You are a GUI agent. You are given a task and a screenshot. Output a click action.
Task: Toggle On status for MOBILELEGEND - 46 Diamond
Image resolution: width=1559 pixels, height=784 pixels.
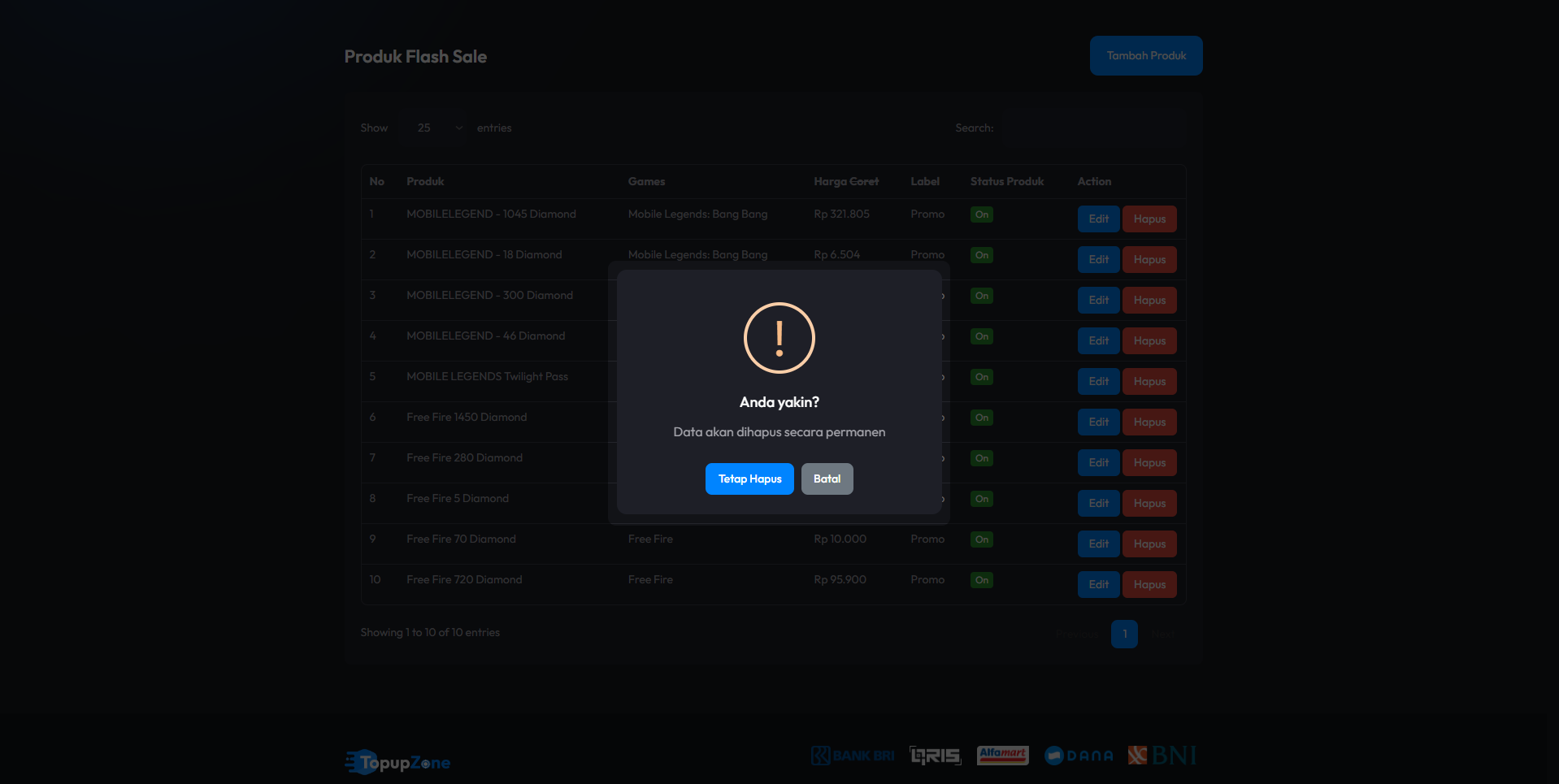point(981,336)
